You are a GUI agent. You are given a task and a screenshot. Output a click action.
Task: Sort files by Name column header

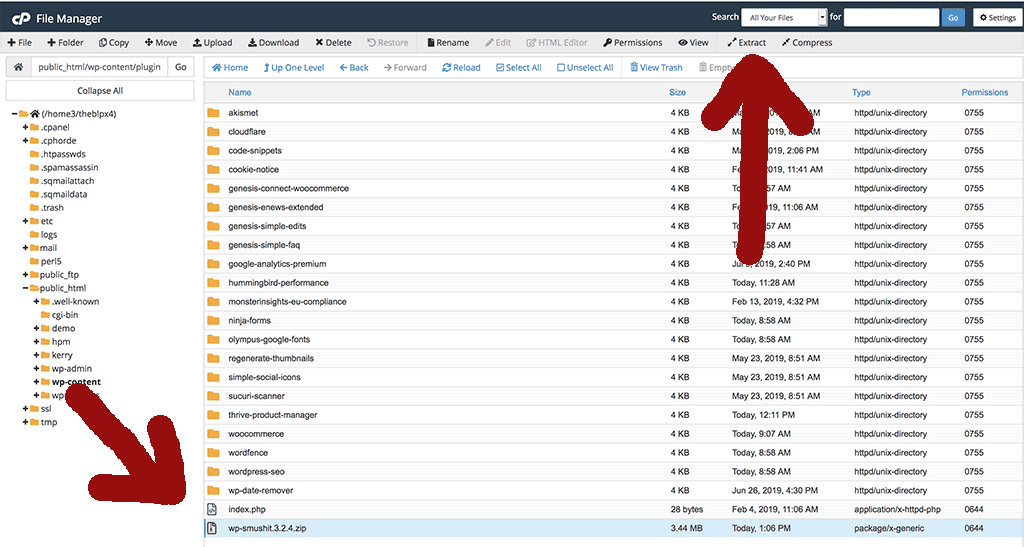pos(240,92)
